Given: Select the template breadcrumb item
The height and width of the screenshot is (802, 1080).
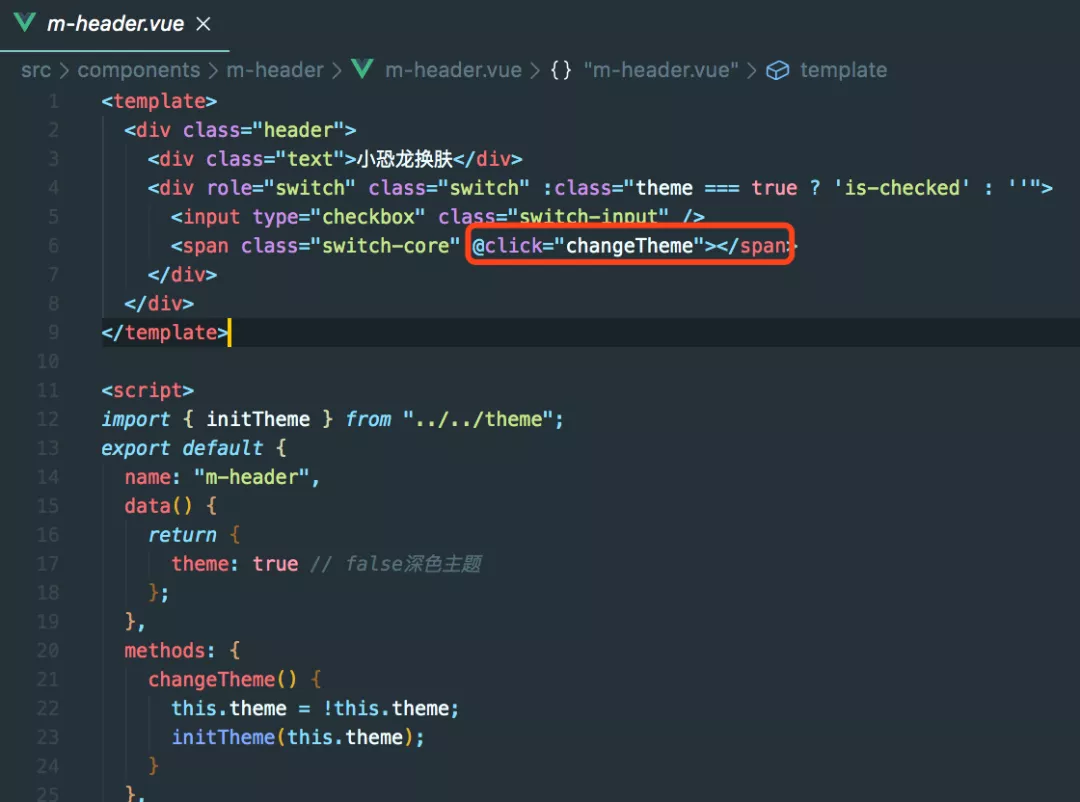Looking at the screenshot, I should [843, 70].
